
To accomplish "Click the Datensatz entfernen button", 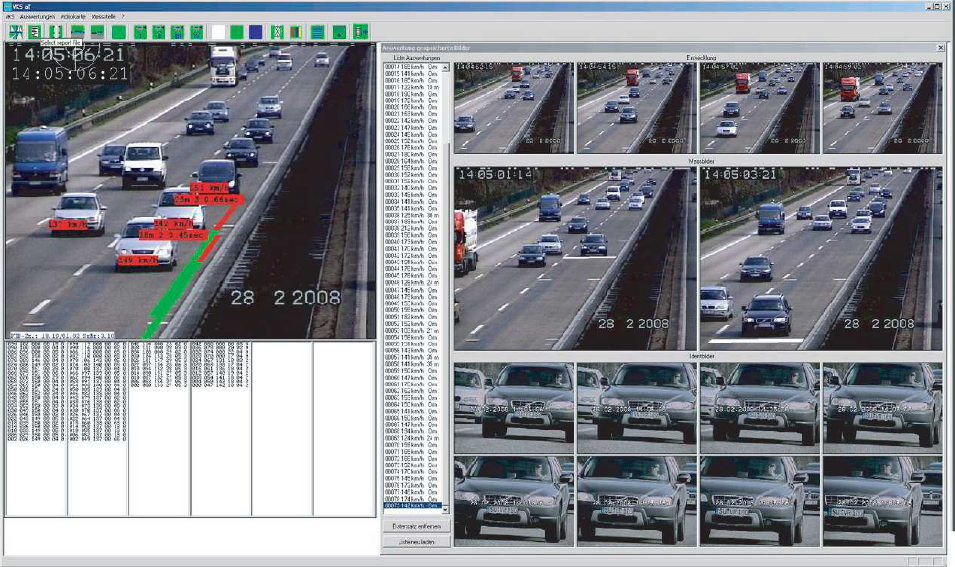I will coord(417,526).
